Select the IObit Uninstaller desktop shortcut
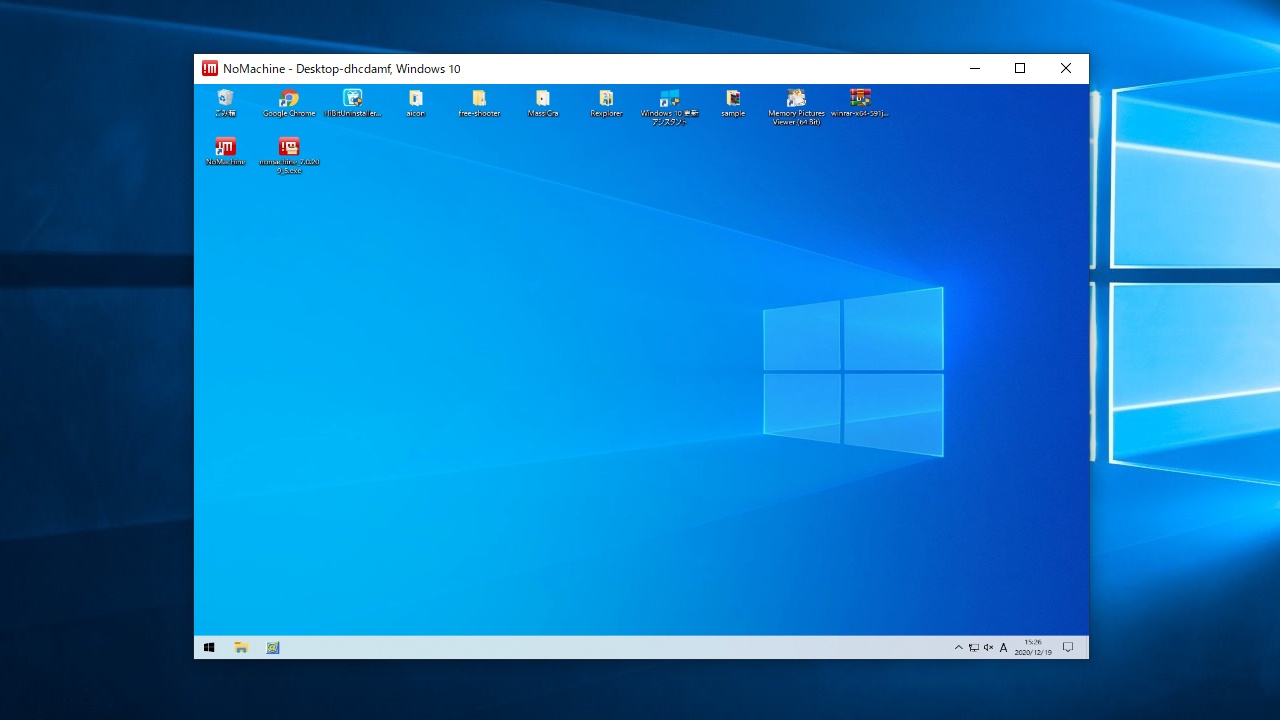 [353, 103]
